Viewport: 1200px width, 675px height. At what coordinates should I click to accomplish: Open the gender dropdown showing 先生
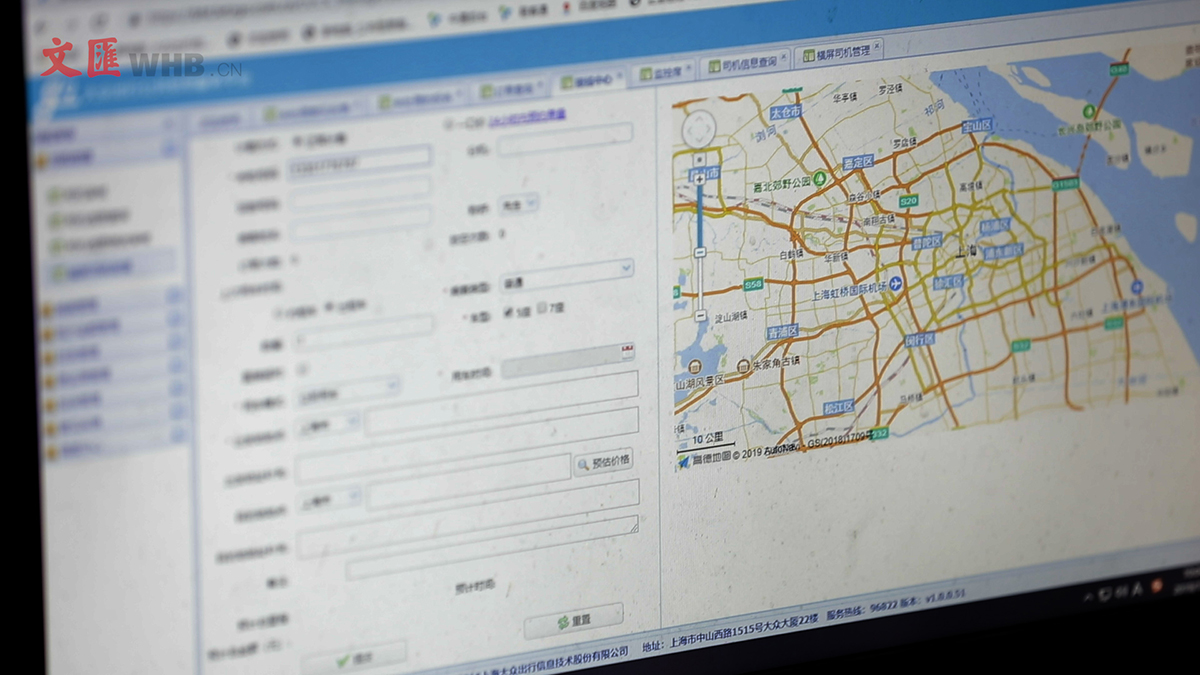tap(518, 204)
